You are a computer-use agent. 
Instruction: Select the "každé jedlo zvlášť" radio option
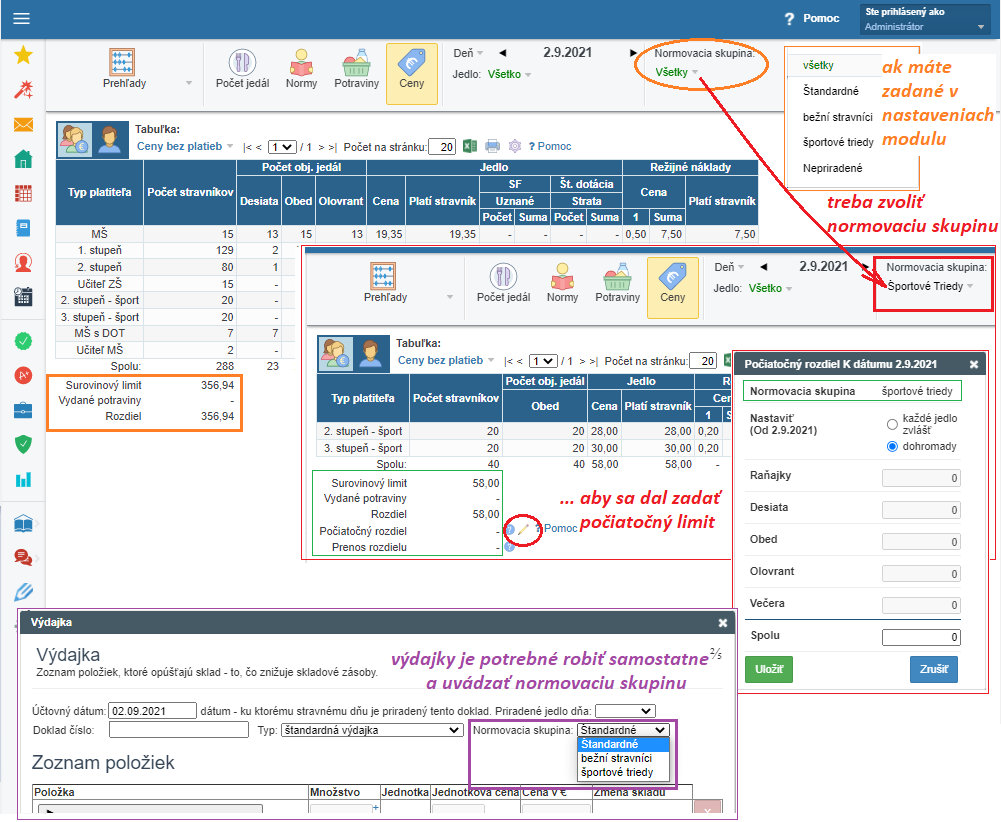point(892,424)
